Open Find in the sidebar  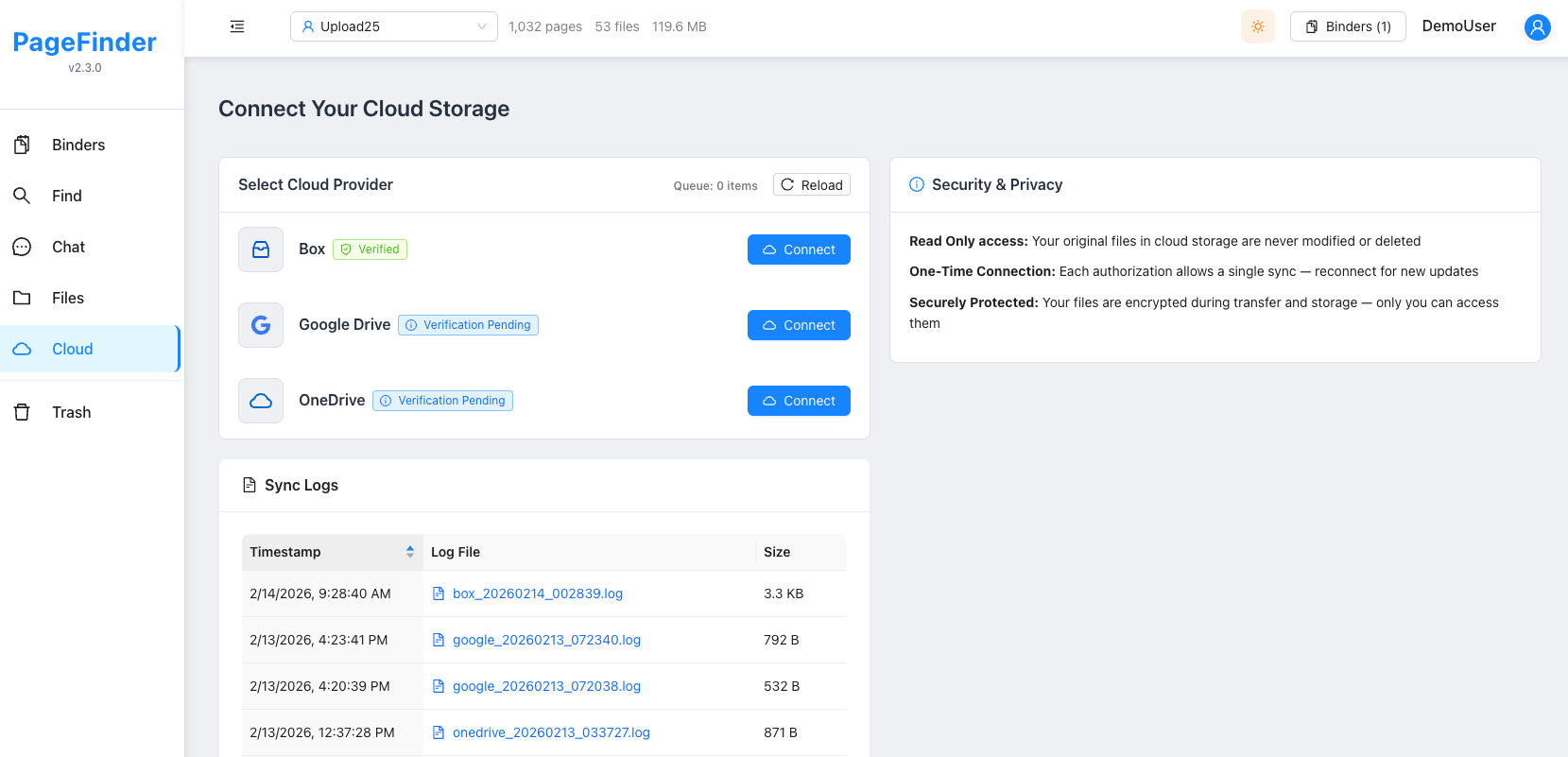[91, 196]
